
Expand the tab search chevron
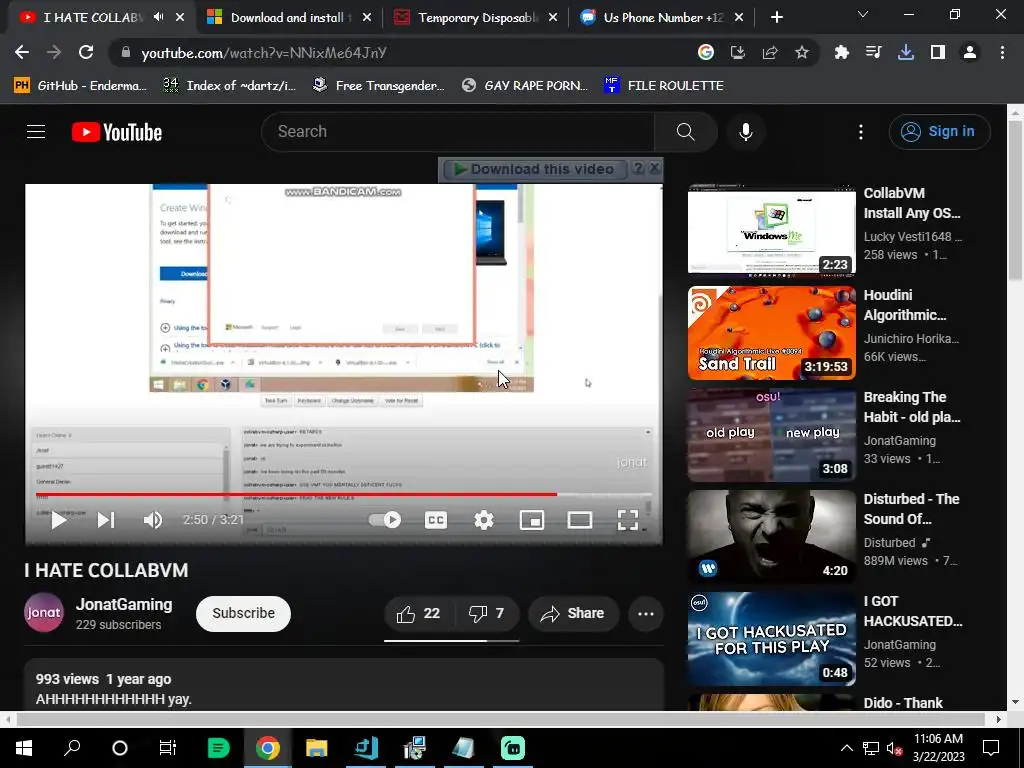(x=863, y=14)
